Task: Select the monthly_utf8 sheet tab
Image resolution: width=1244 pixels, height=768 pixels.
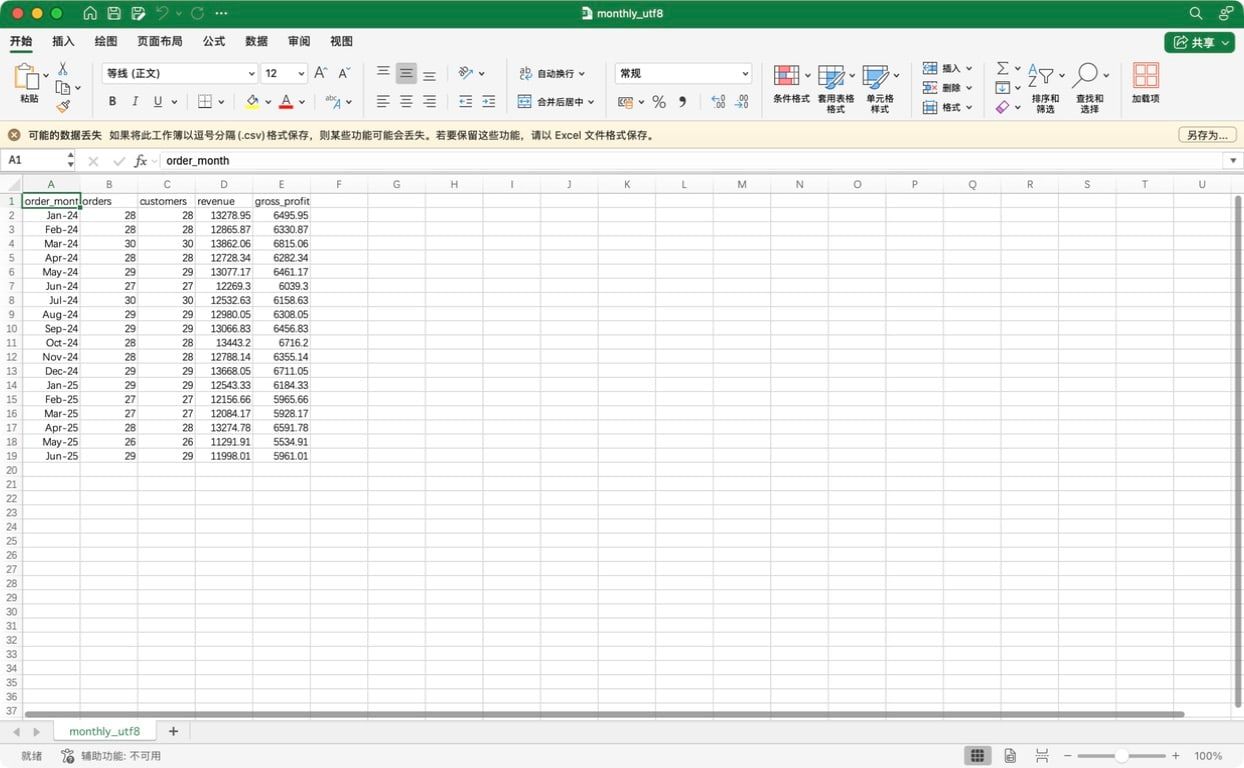Action: (104, 732)
